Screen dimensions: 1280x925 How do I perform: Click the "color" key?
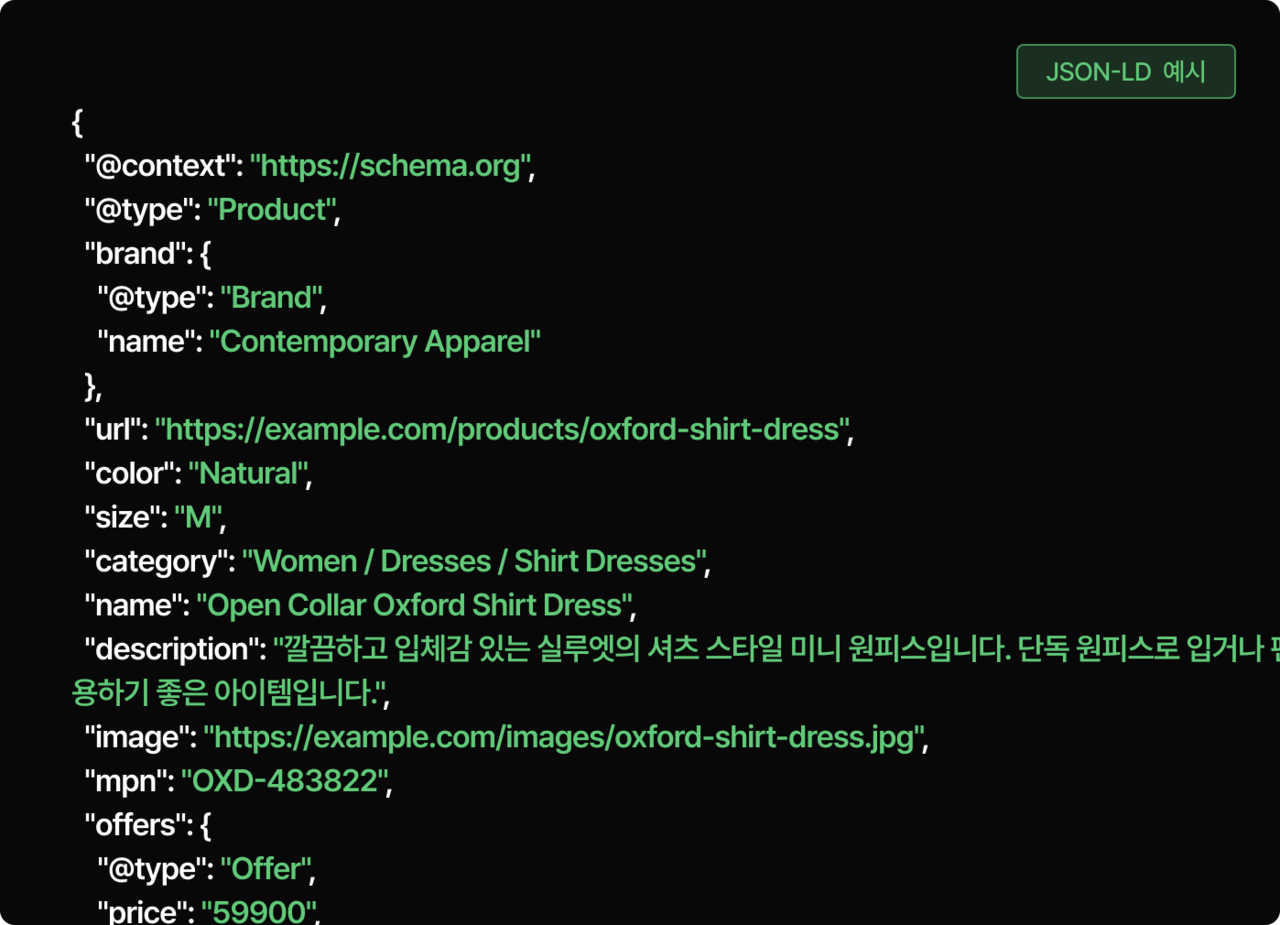tap(130, 474)
